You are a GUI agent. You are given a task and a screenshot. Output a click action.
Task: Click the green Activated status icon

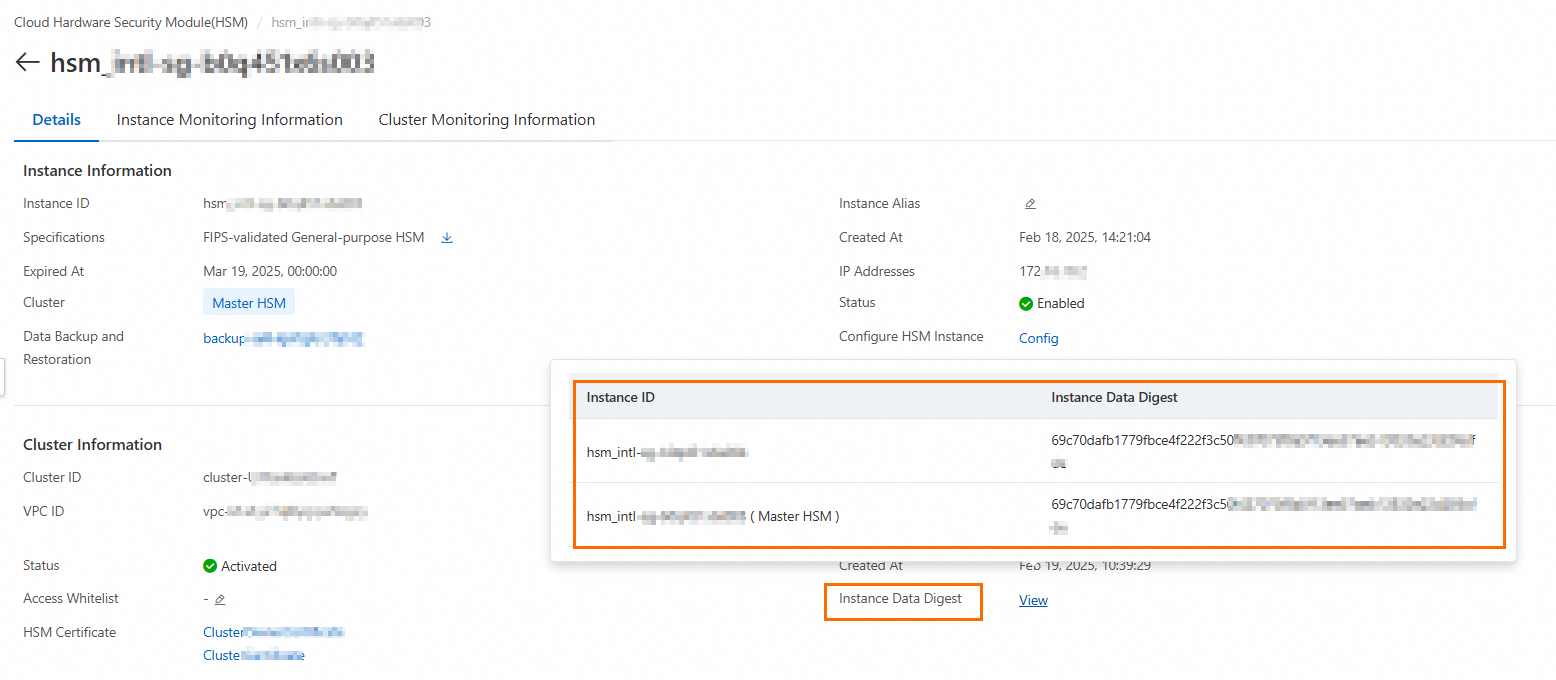pyautogui.click(x=210, y=566)
